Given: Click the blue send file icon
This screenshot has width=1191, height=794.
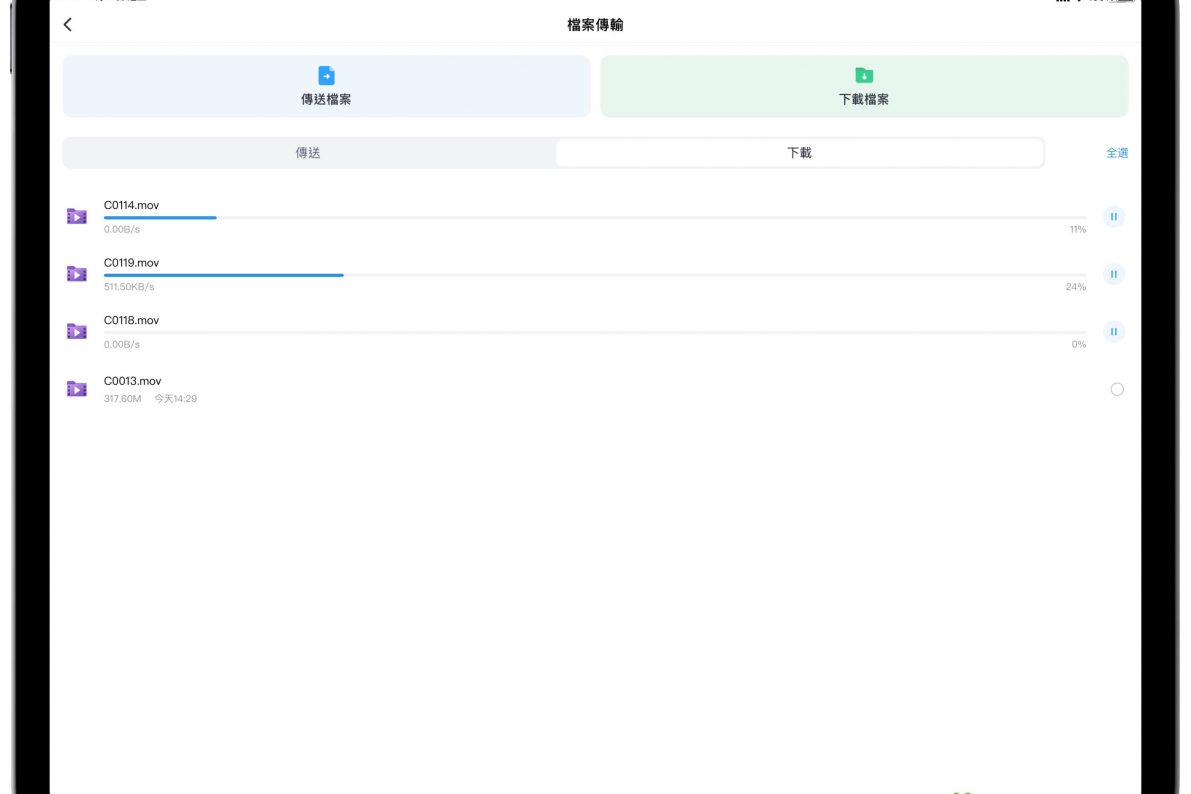Looking at the screenshot, I should click(x=326, y=76).
